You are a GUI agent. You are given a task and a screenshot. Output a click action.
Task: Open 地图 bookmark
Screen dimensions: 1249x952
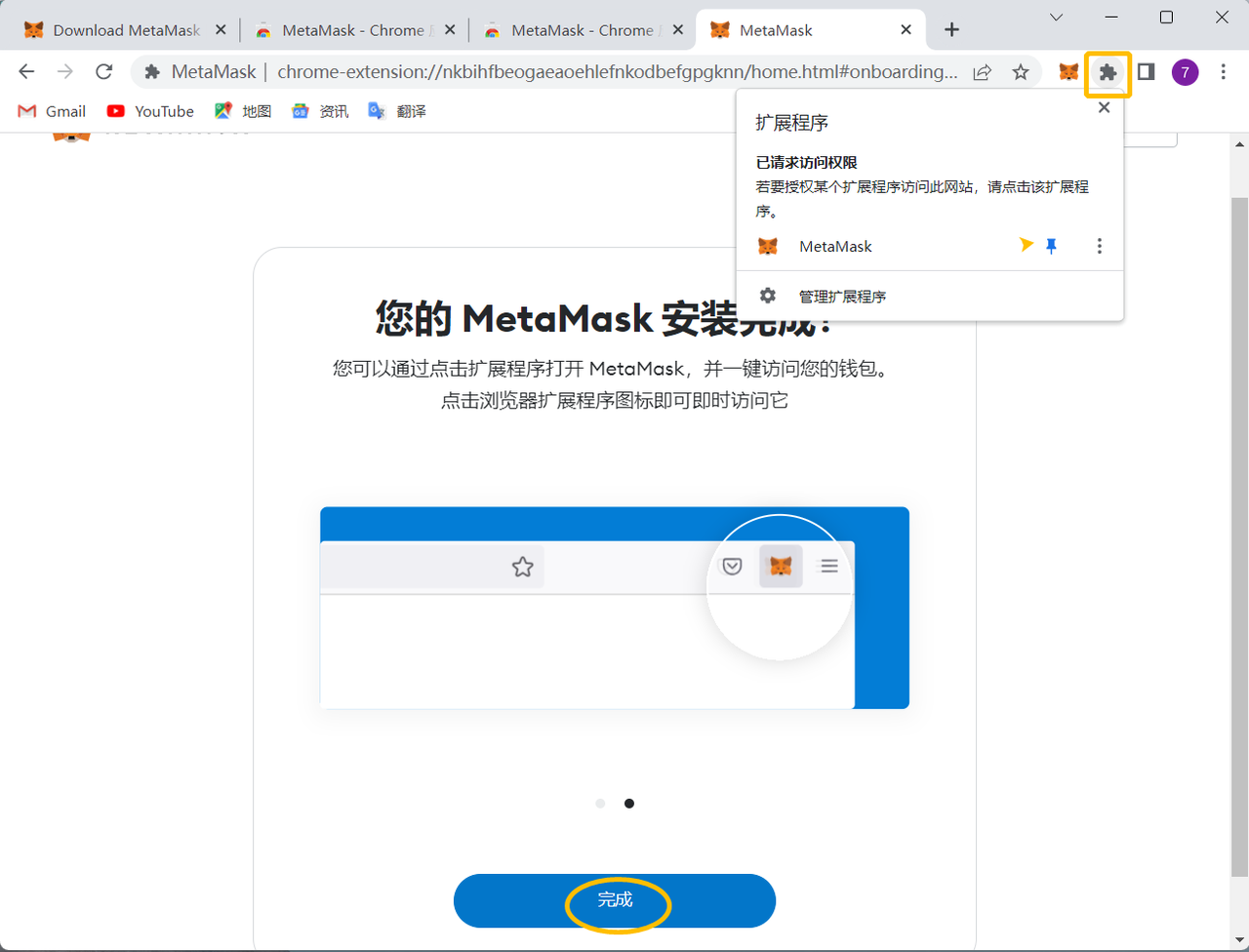(x=243, y=111)
